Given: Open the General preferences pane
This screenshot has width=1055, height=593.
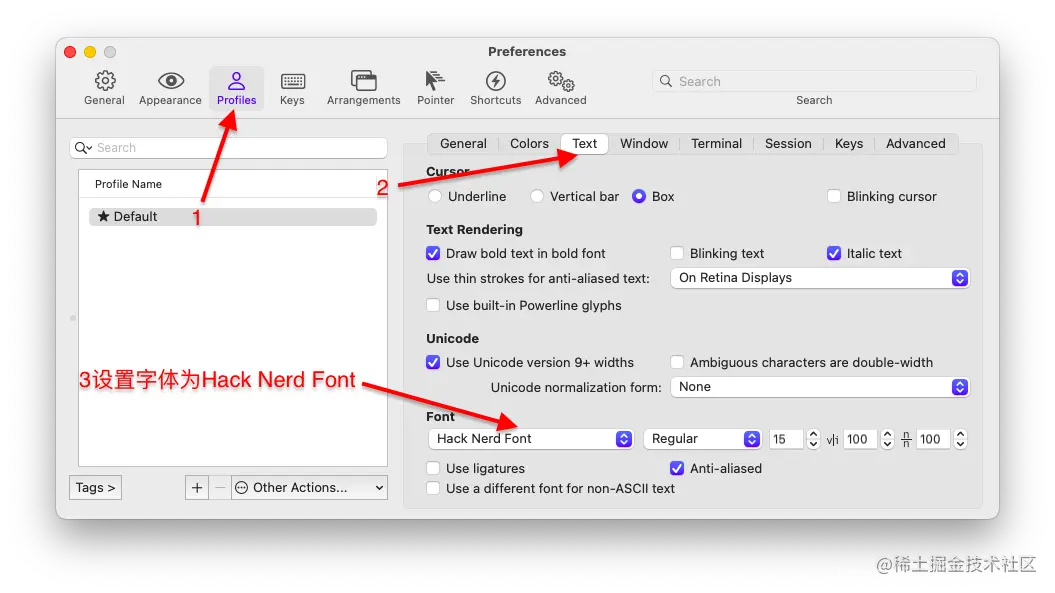Looking at the screenshot, I should tap(104, 88).
